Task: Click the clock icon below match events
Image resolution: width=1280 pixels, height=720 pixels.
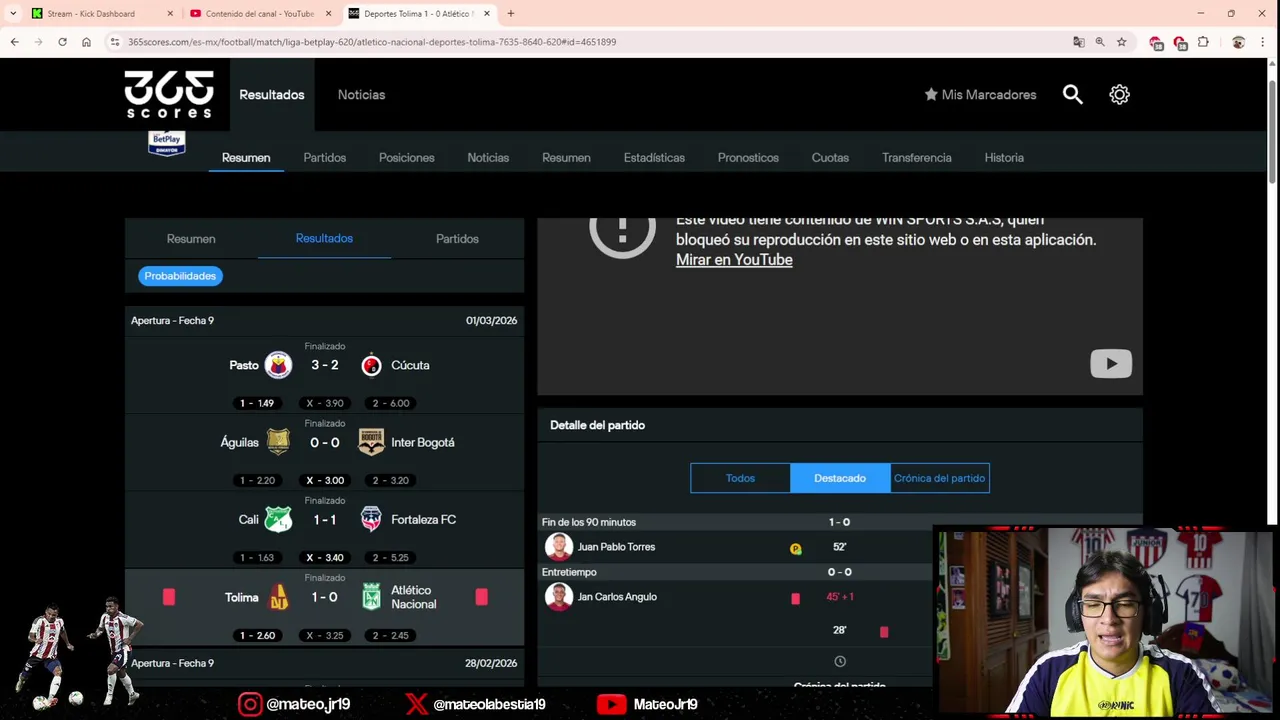Action: pos(840,661)
